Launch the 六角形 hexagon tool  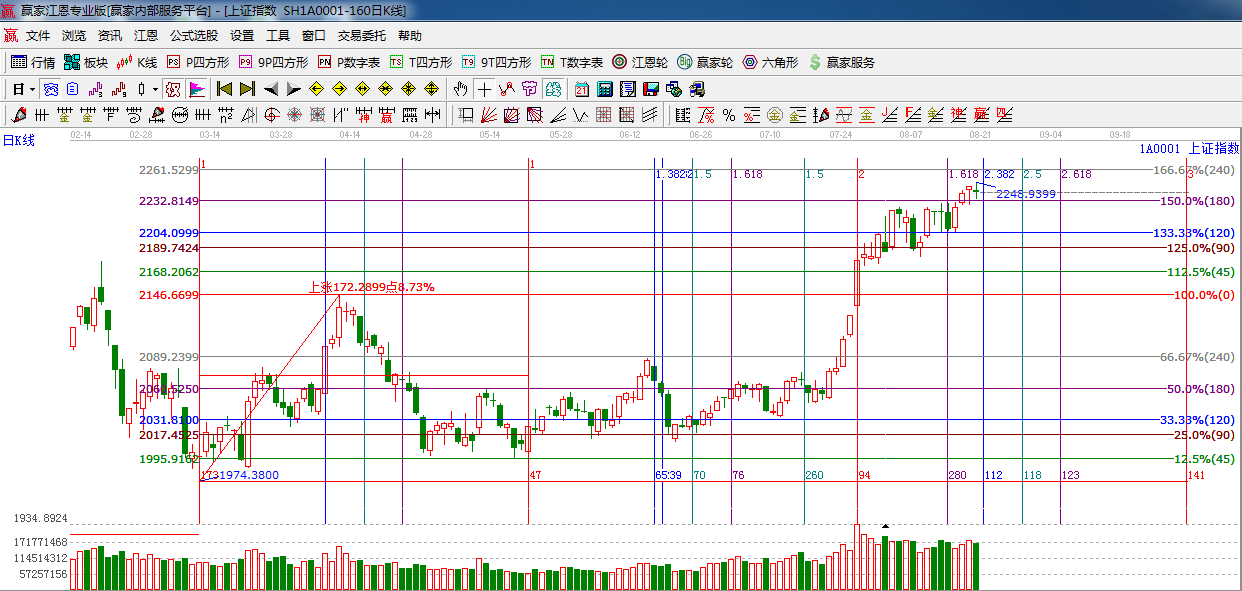[769, 62]
